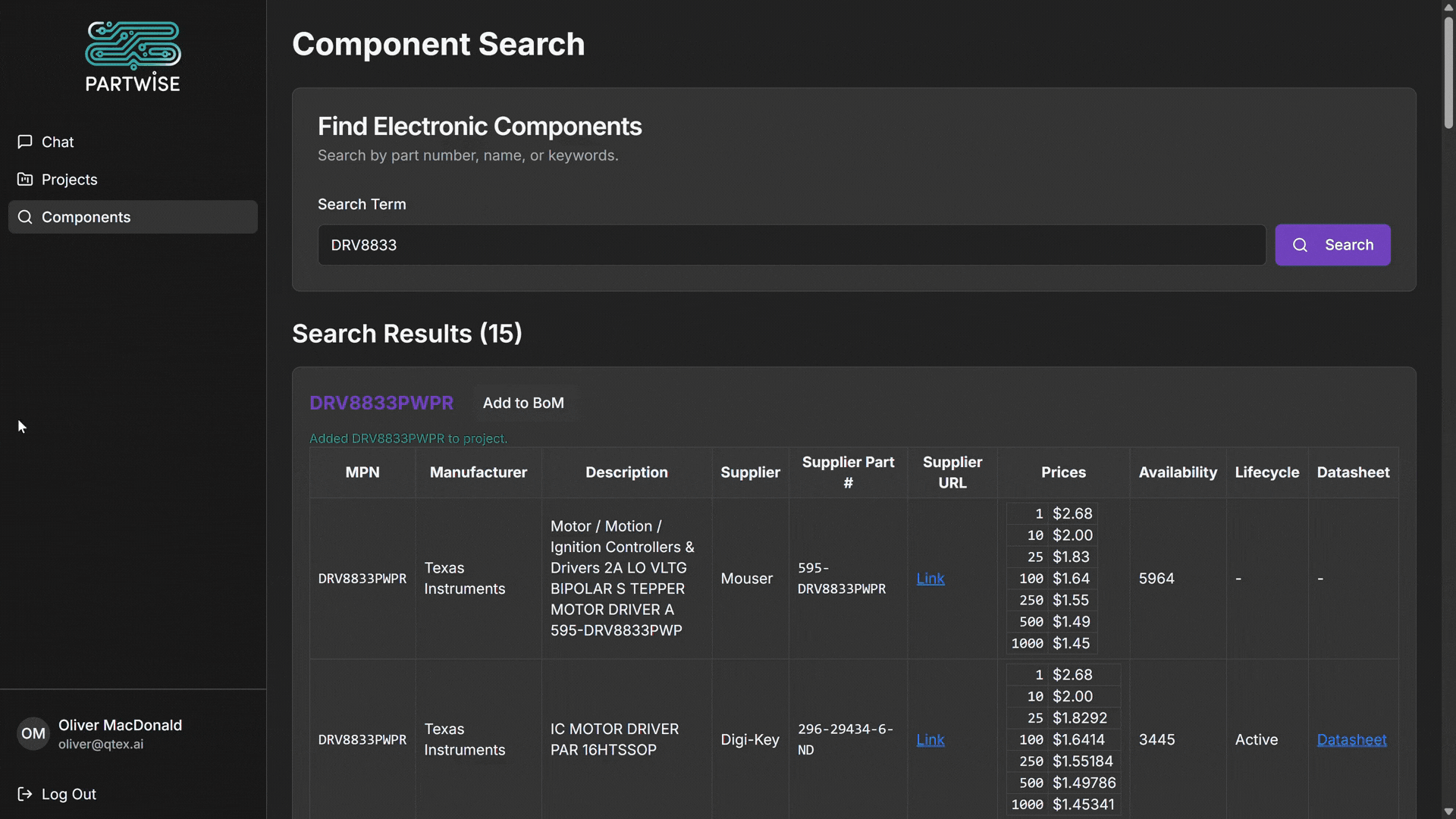The height and width of the screenshot is (819, 1456).
Task: Click availability value 5964
Action: [1156, 579]
